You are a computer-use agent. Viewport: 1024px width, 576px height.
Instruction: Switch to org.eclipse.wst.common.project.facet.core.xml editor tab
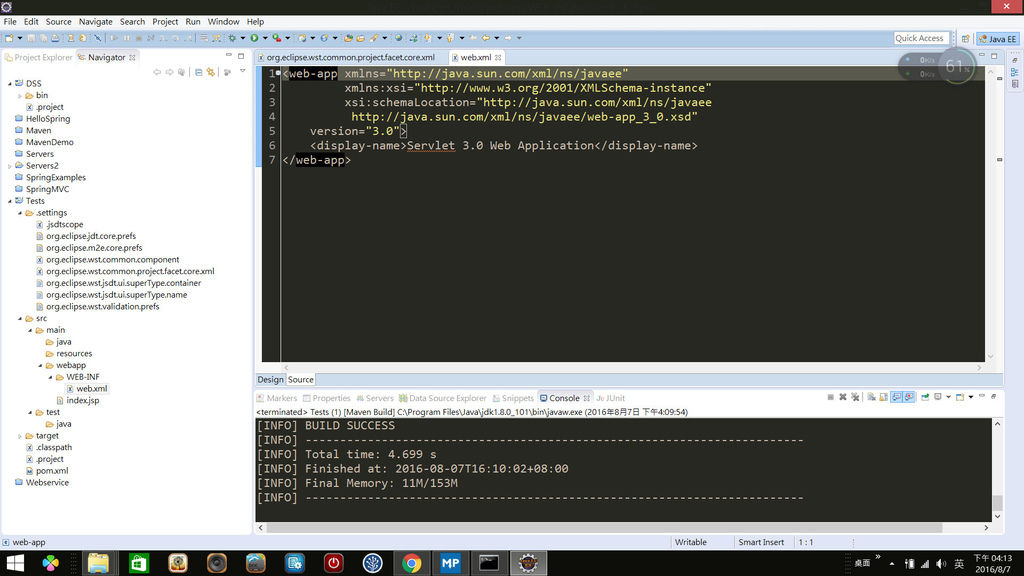click(346, 57)
